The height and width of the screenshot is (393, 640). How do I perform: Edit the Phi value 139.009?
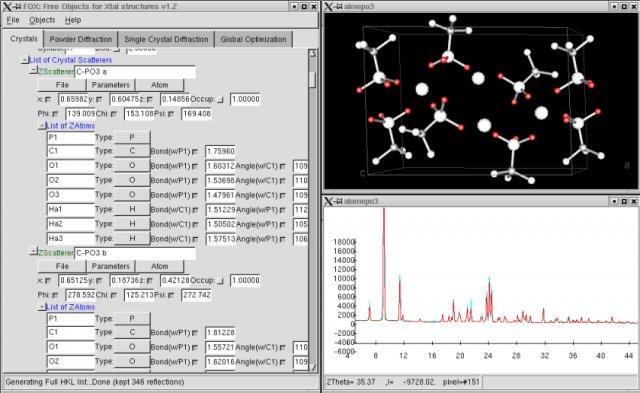click(80, 113)
